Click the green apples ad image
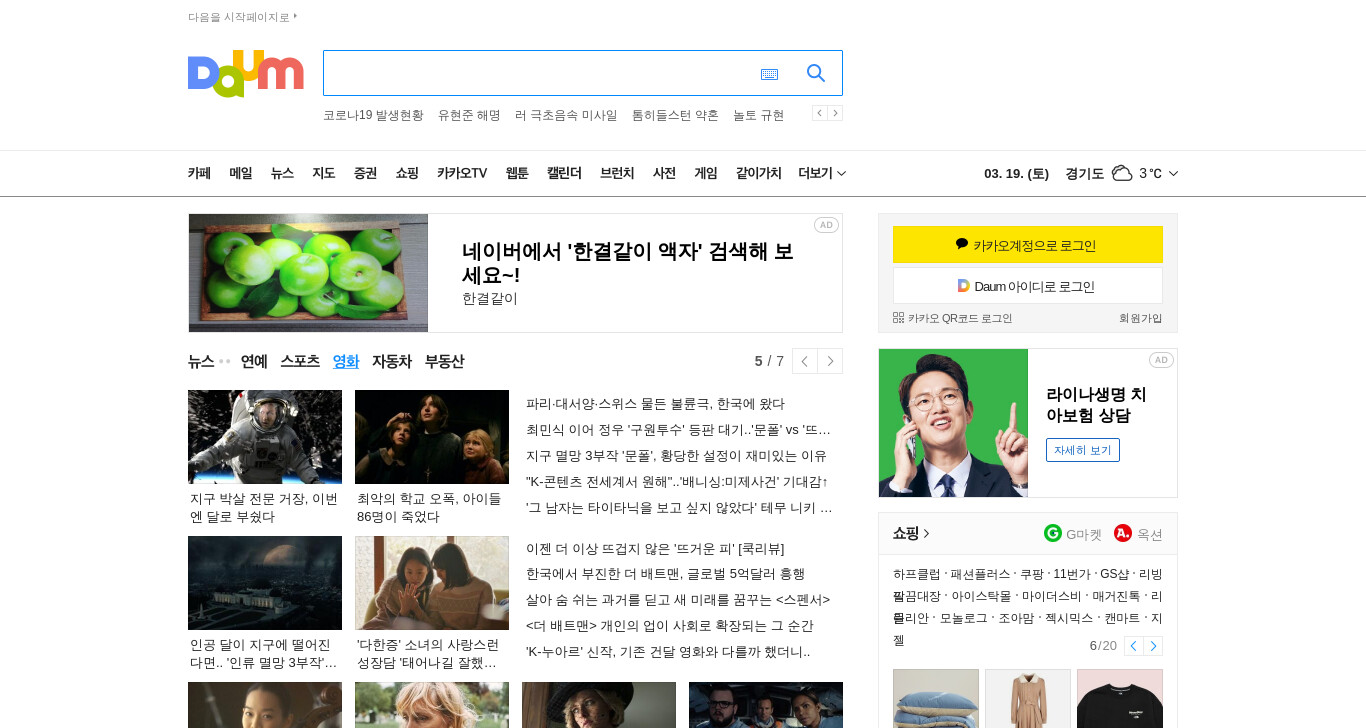Screen dimensions: 1366x728 click(x=308, y=273)
